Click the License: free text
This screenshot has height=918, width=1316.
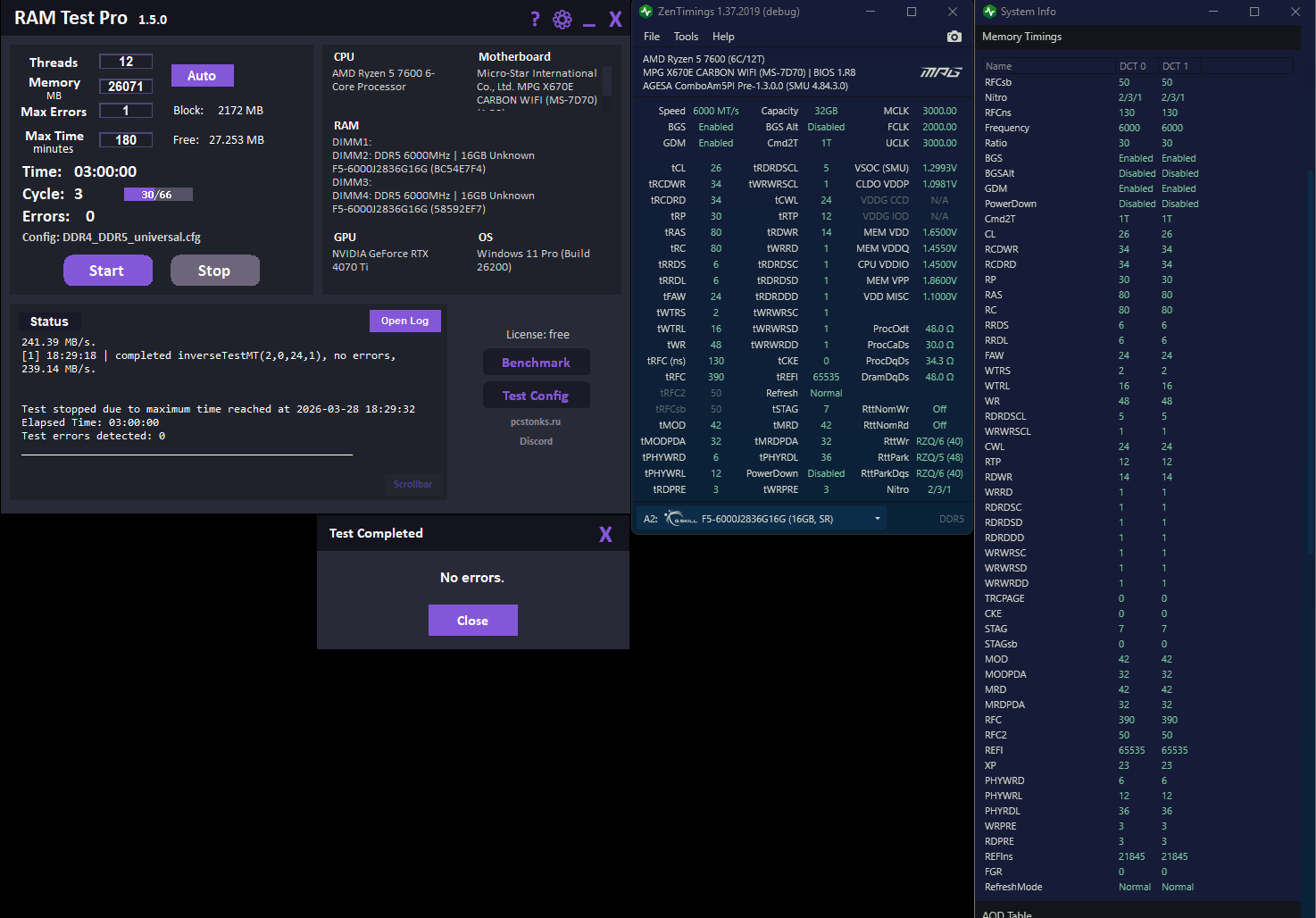click(537, 335)
